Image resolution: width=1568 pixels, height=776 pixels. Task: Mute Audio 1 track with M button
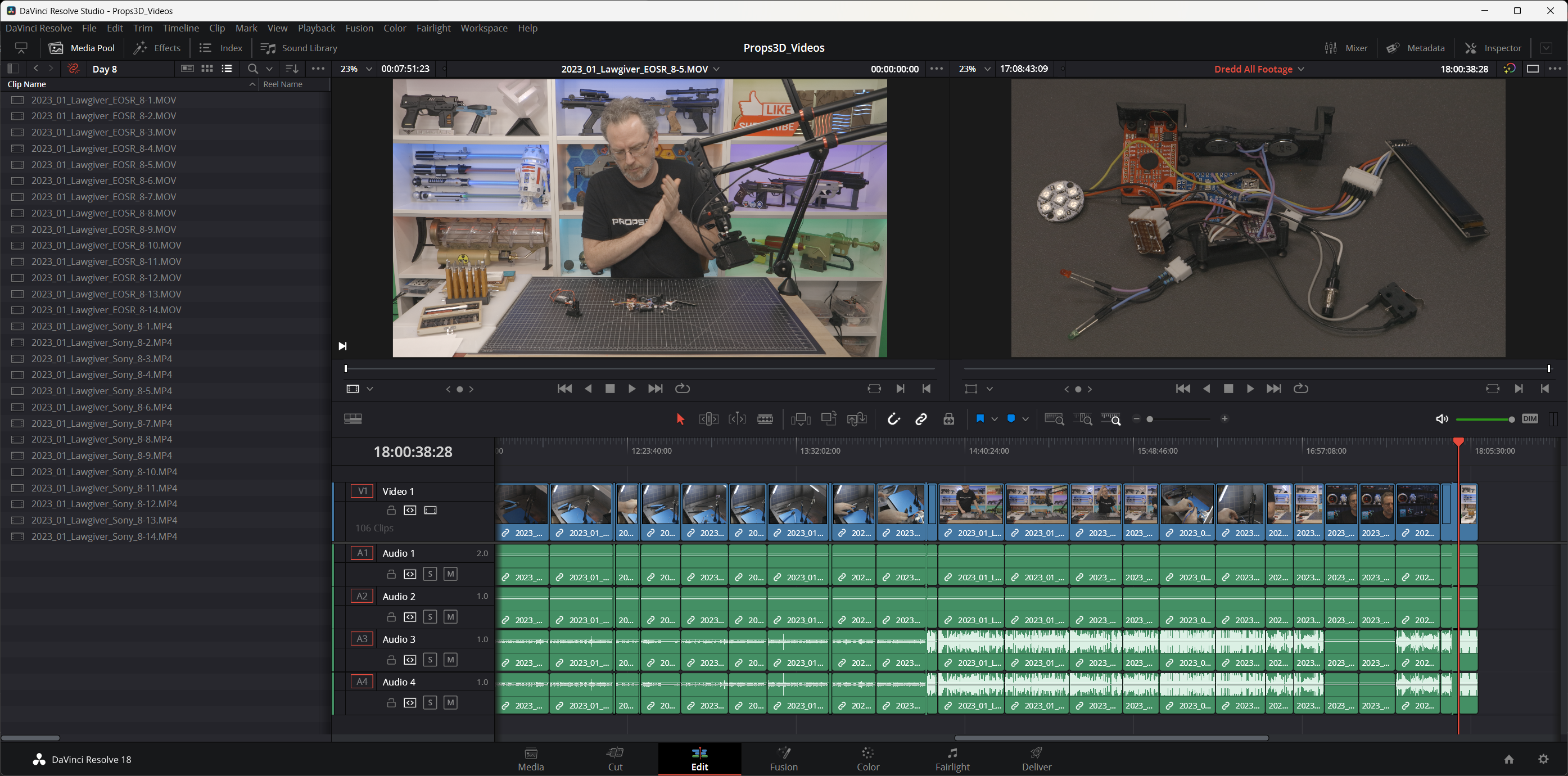coord(450,574)
